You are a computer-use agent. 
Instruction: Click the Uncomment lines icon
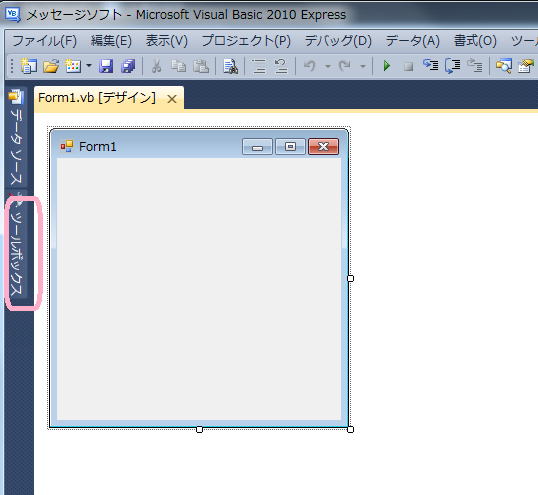click(281, 66)
